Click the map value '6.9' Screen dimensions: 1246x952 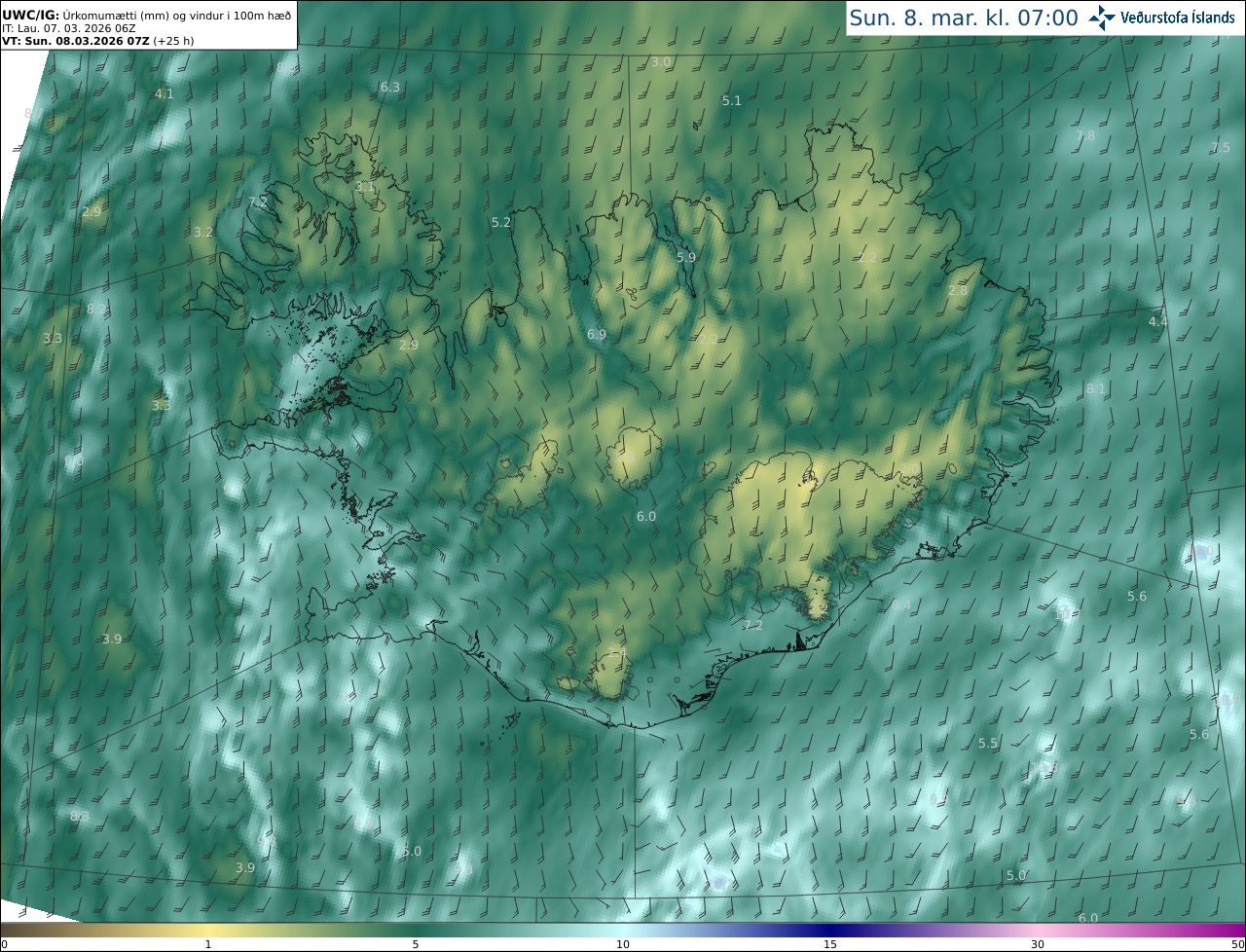(x=597, y=334)
